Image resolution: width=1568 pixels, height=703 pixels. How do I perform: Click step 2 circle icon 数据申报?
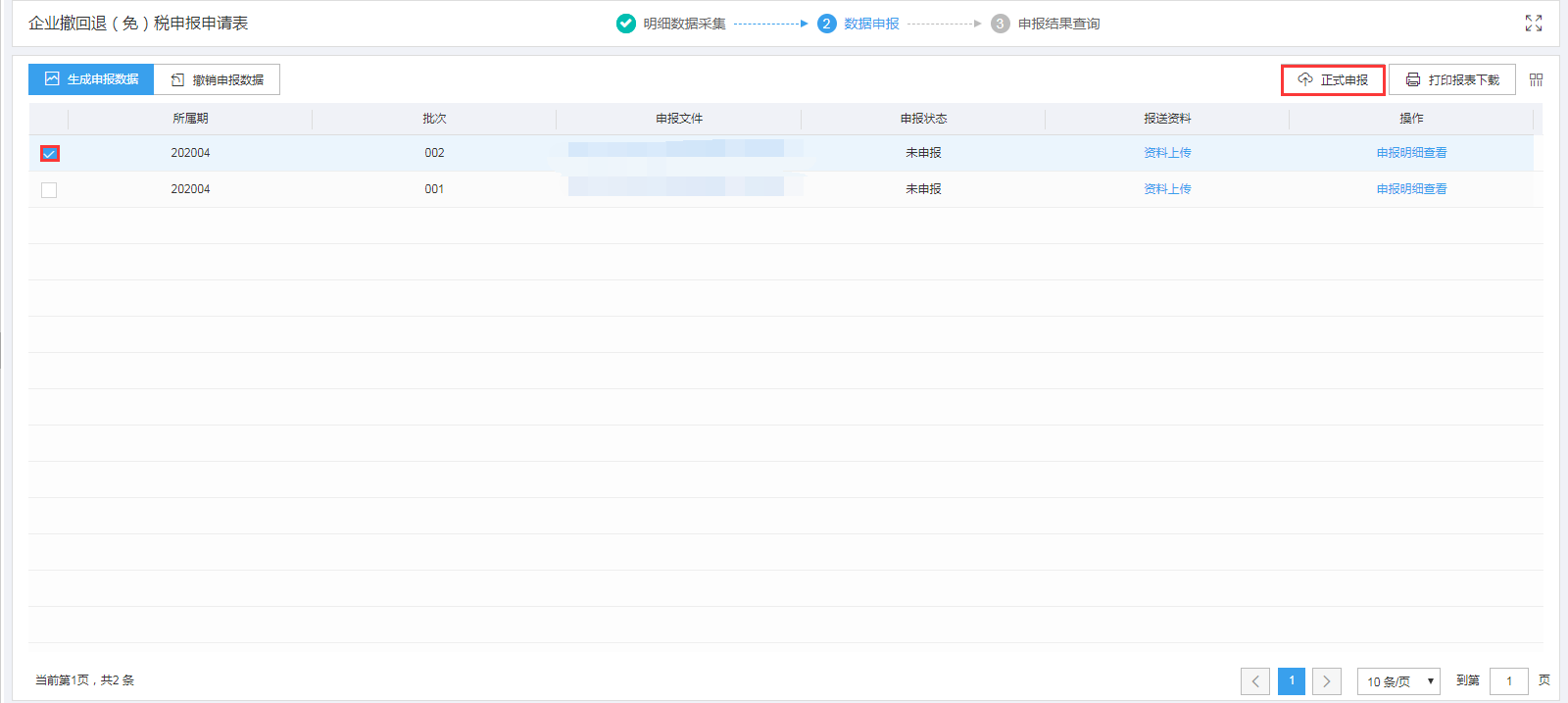pyautogui.click(x=826, y=24)
